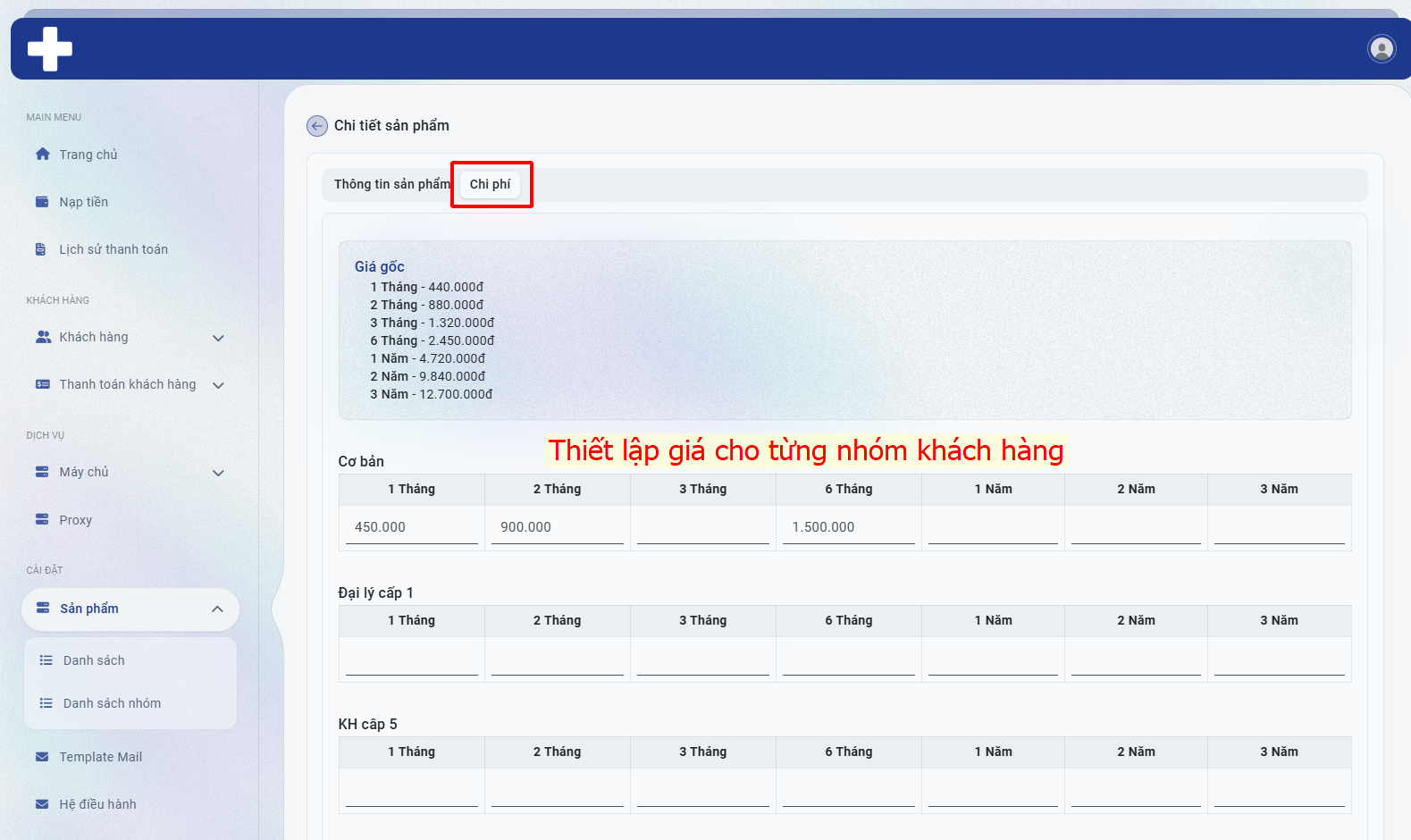This screenshot has width=1411, height=840.
Task: Open the user account avatar menu
Action: pos(1382,48)
